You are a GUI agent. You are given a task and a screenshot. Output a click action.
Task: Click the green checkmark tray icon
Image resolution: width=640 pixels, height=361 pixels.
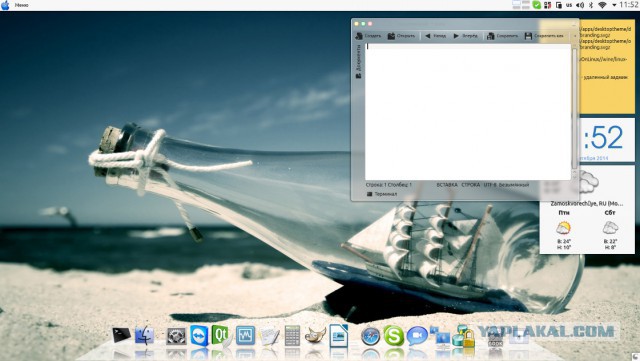(537, 5)
